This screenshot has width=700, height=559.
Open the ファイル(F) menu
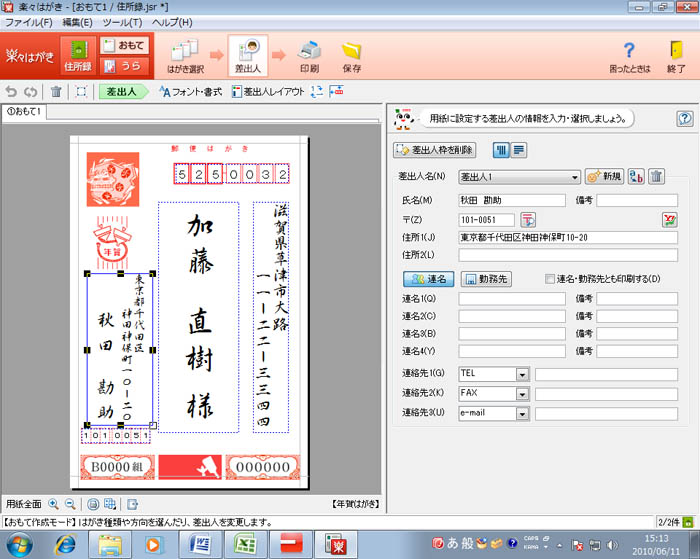[30, 21]
